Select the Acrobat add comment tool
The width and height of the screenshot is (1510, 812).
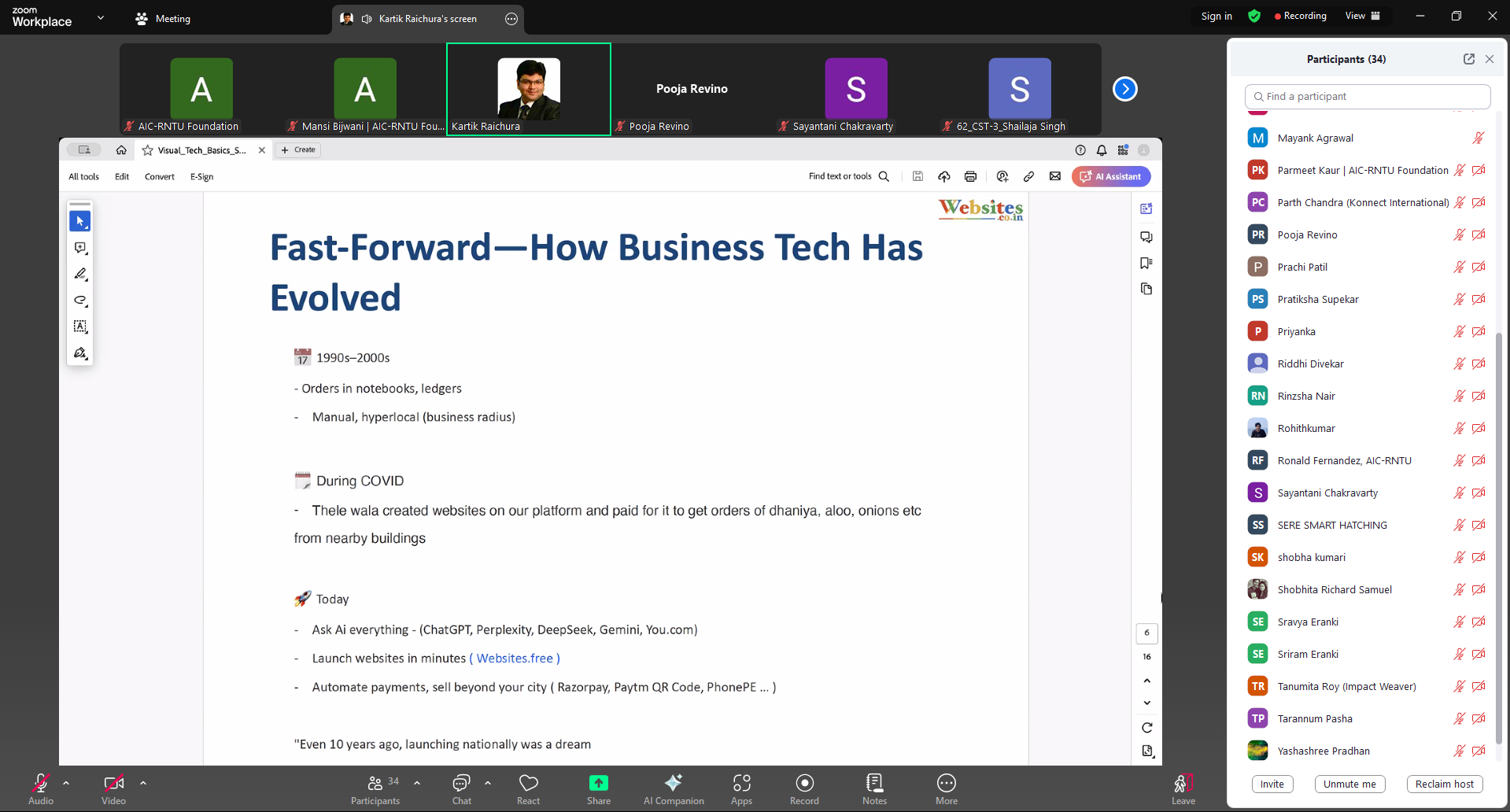80,248
